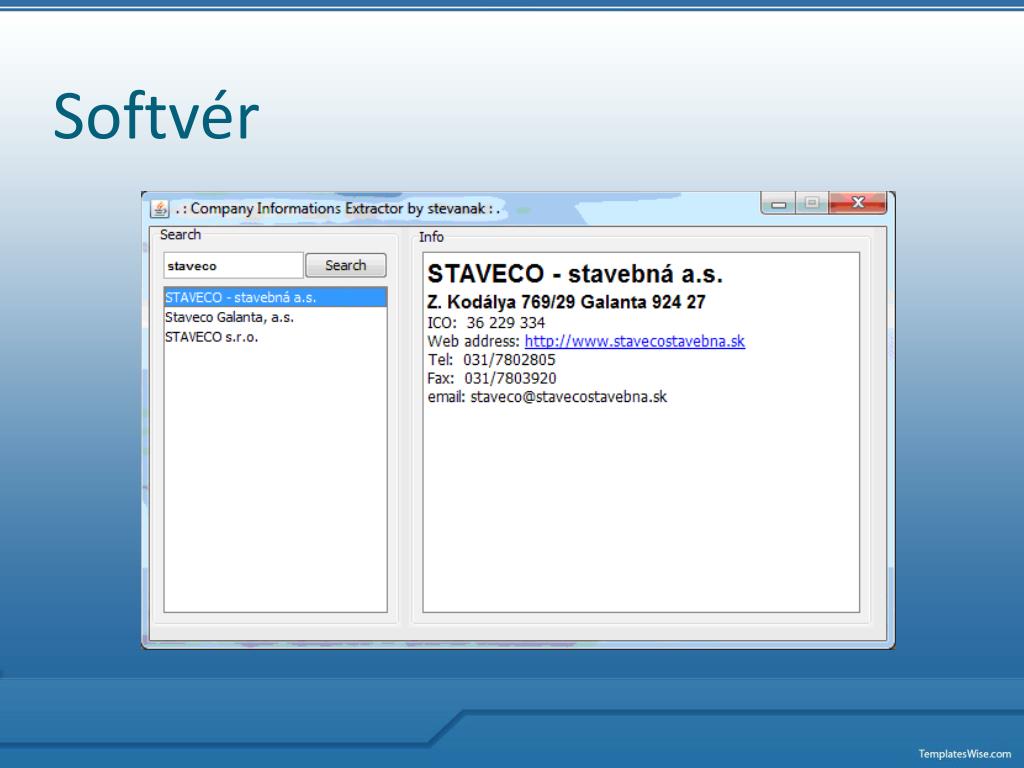The image size is (1024, 768).
Task: Click the "STAVECO - stavebná a.s." heading in Info
Action: point(575,274)
